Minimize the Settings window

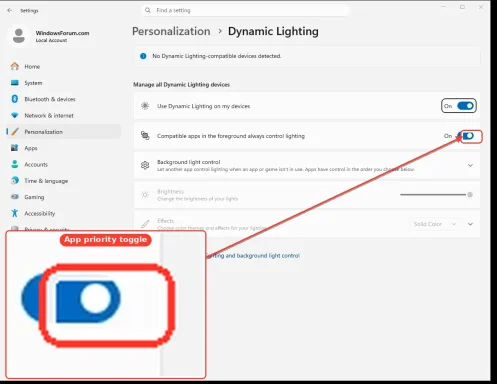[x=444, y=7]
